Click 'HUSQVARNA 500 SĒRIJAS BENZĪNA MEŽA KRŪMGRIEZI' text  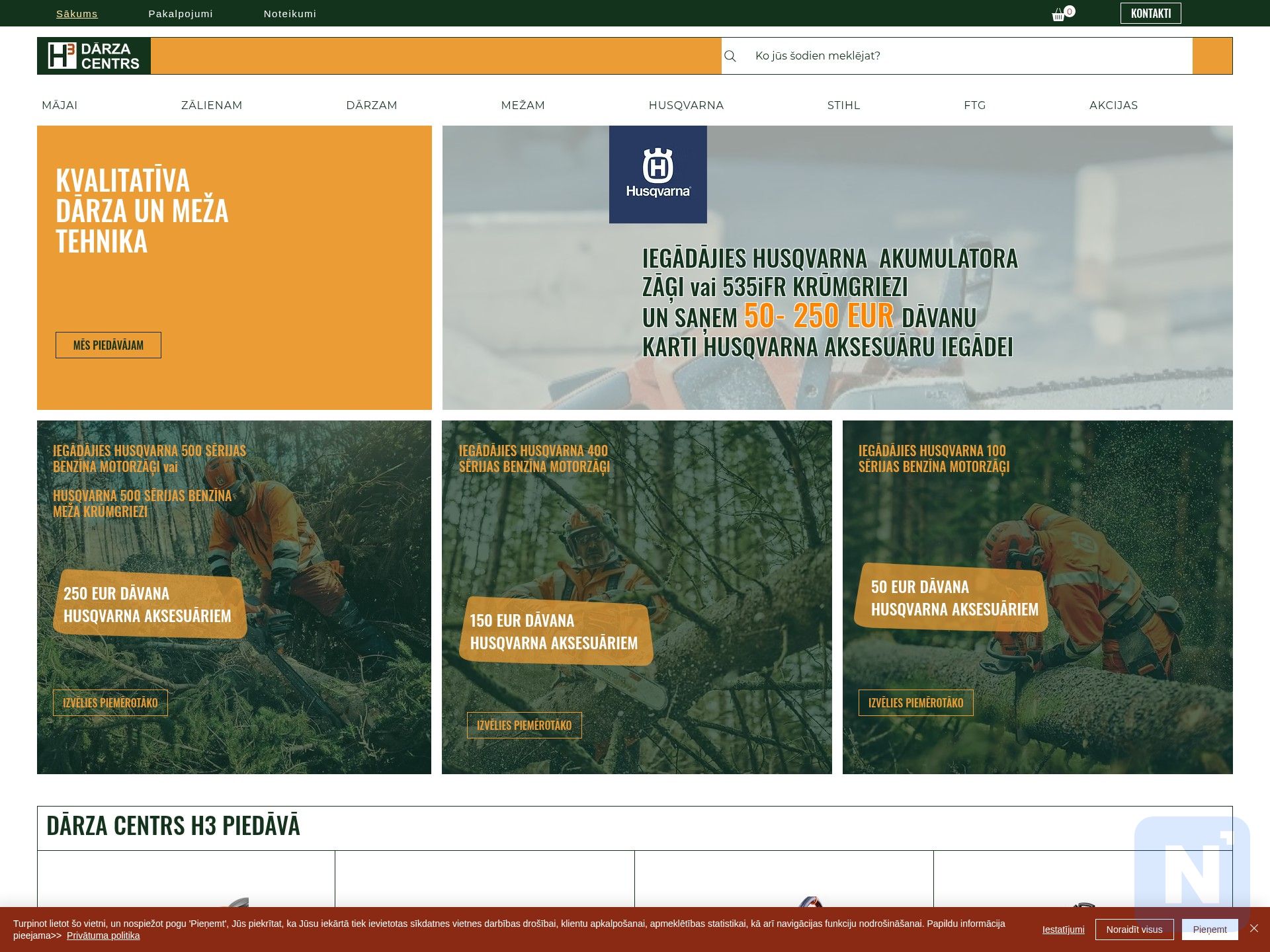pos(142,504)
